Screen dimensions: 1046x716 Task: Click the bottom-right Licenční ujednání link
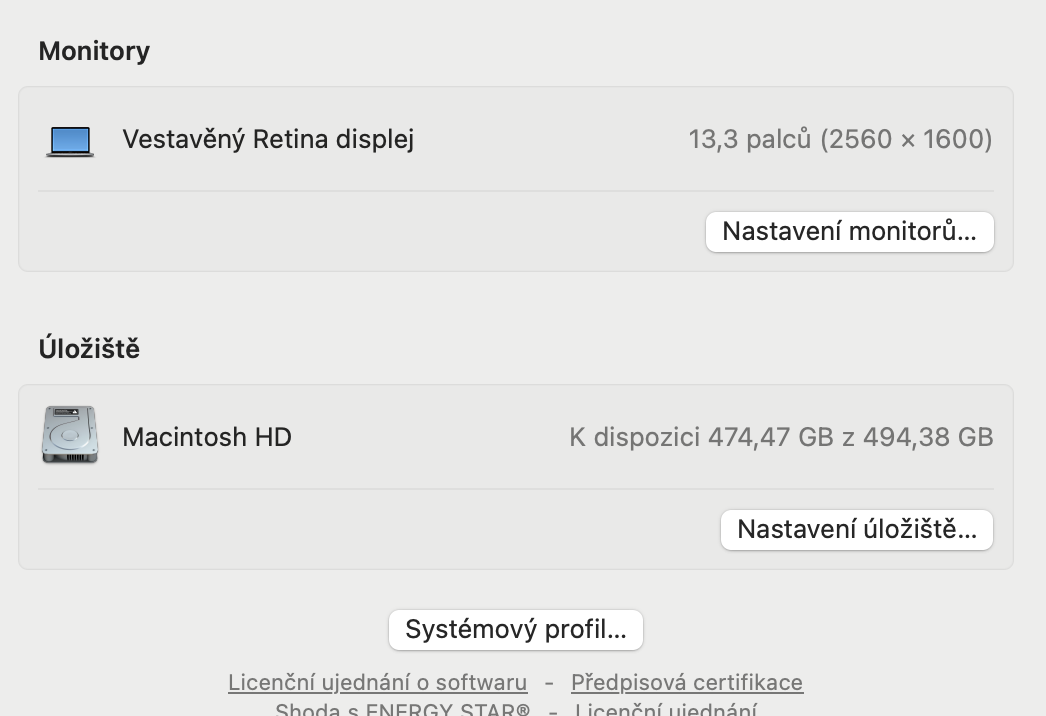coord(665,709)
